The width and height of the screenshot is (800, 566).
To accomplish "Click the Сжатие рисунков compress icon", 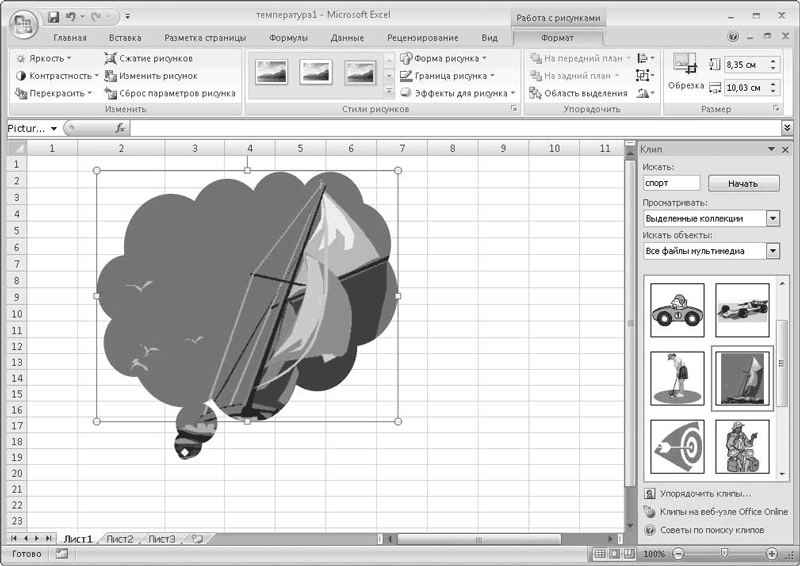I will point(110,58).
